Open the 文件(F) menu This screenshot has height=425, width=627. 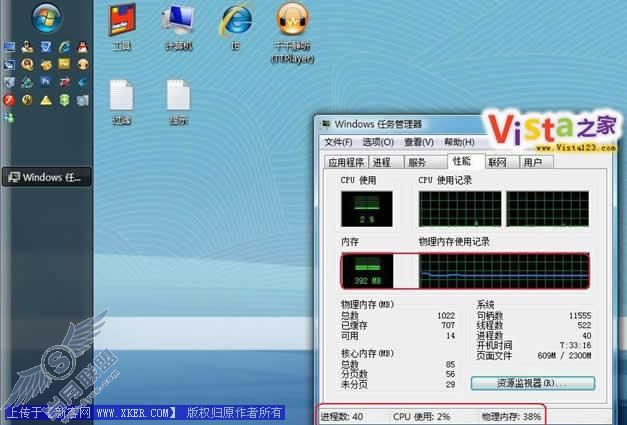coord(338,142)
